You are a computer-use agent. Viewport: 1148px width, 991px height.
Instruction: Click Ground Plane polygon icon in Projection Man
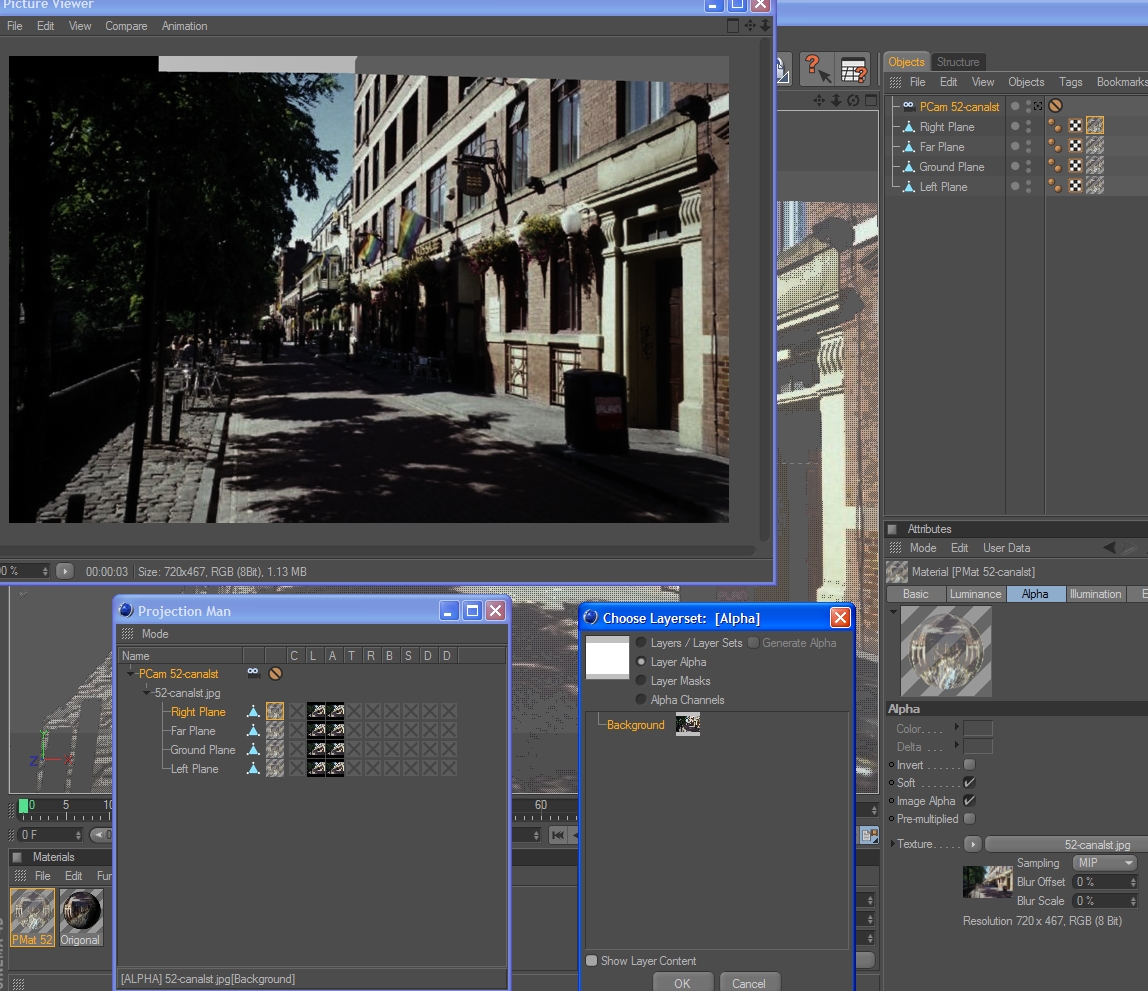[254, 750]
